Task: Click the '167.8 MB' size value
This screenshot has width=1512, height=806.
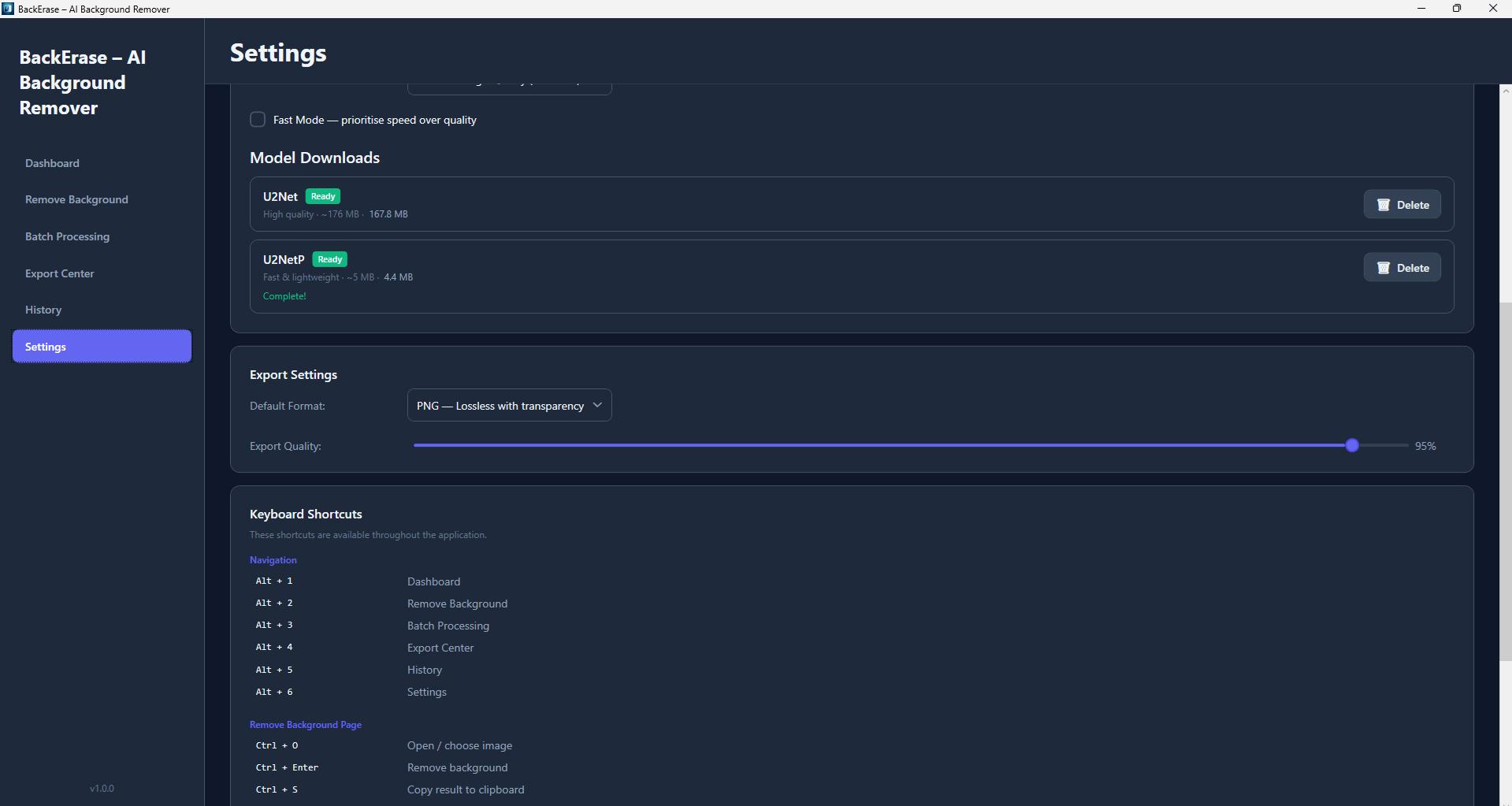Action: click(388, 214)
